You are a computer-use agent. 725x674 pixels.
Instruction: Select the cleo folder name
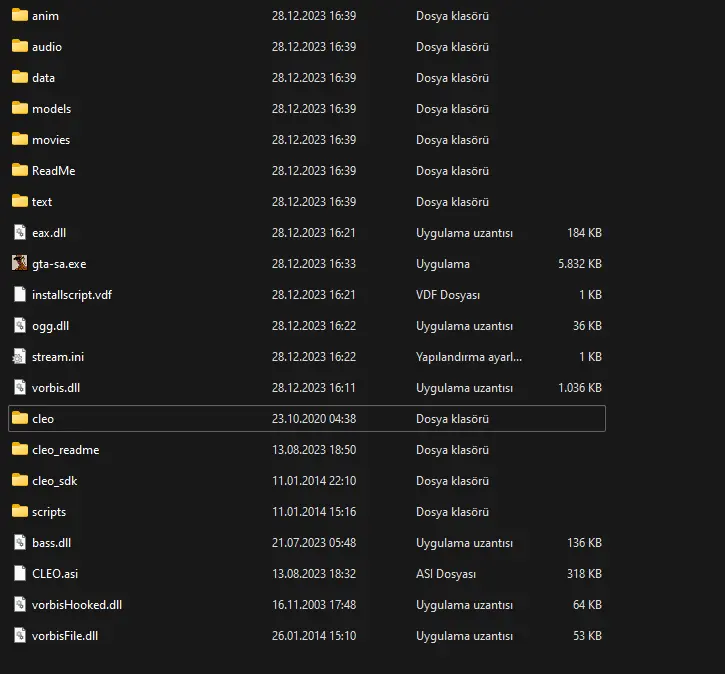43,419
